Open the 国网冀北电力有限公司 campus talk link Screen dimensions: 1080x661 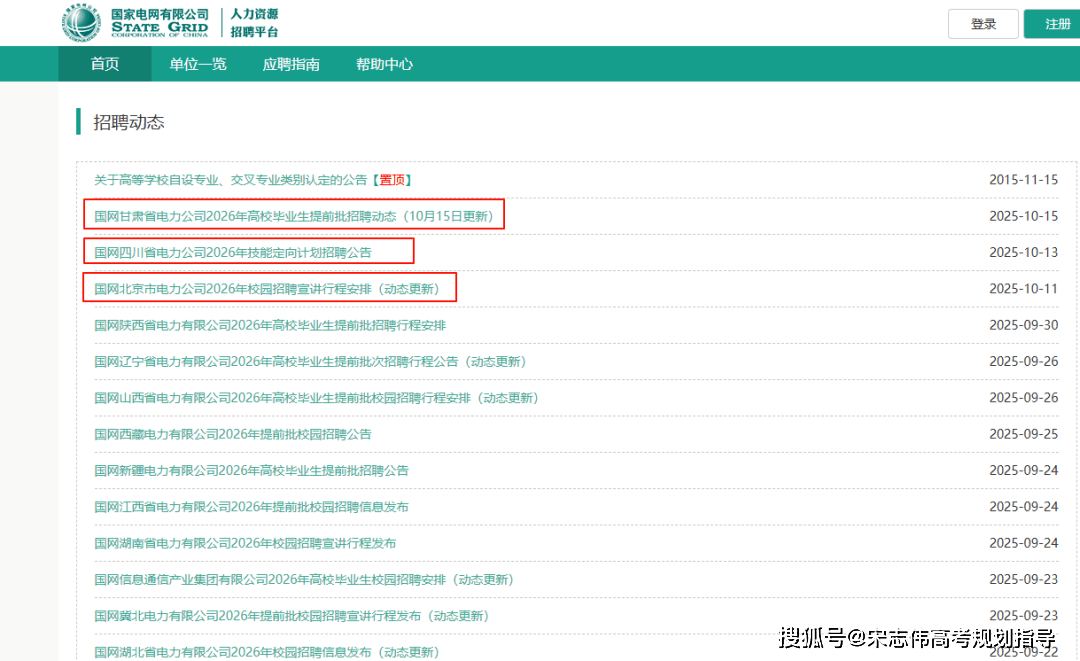[x=291, y=616]
